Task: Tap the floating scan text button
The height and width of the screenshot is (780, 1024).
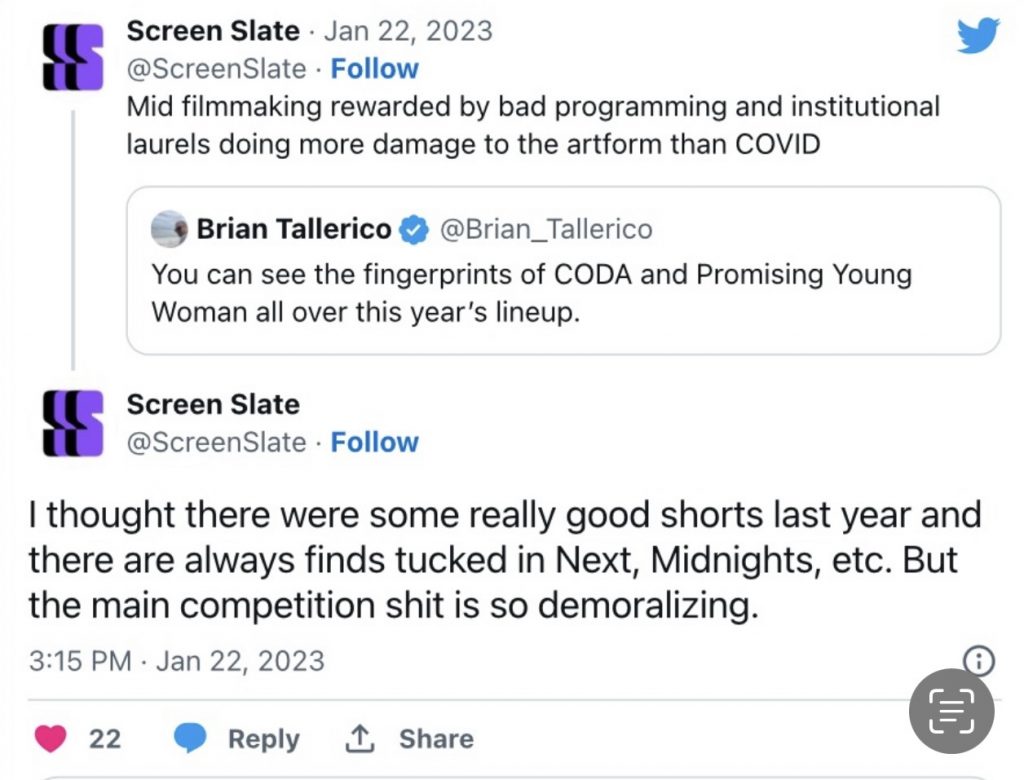Action: pos(951,710)
